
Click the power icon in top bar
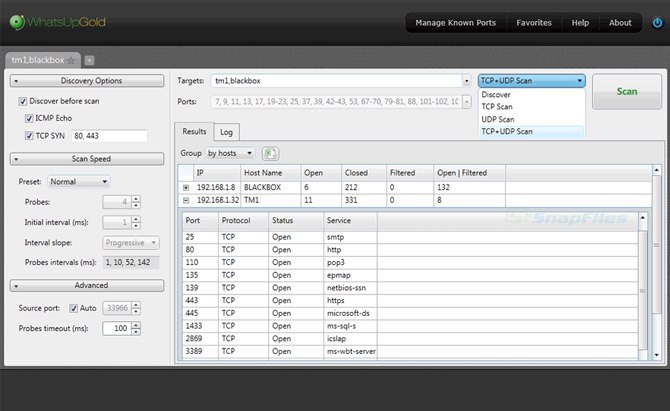click(657, 22)
